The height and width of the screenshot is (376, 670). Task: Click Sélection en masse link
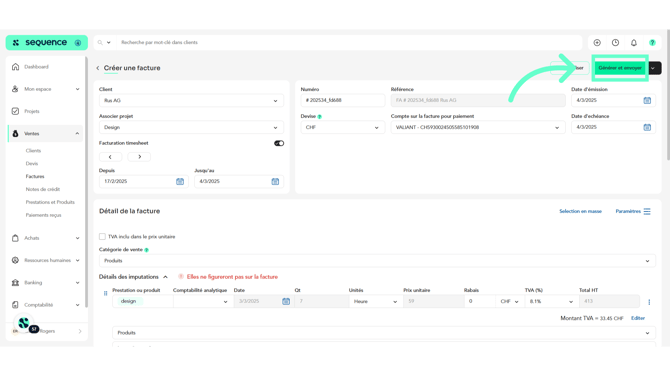click(580, 212)
